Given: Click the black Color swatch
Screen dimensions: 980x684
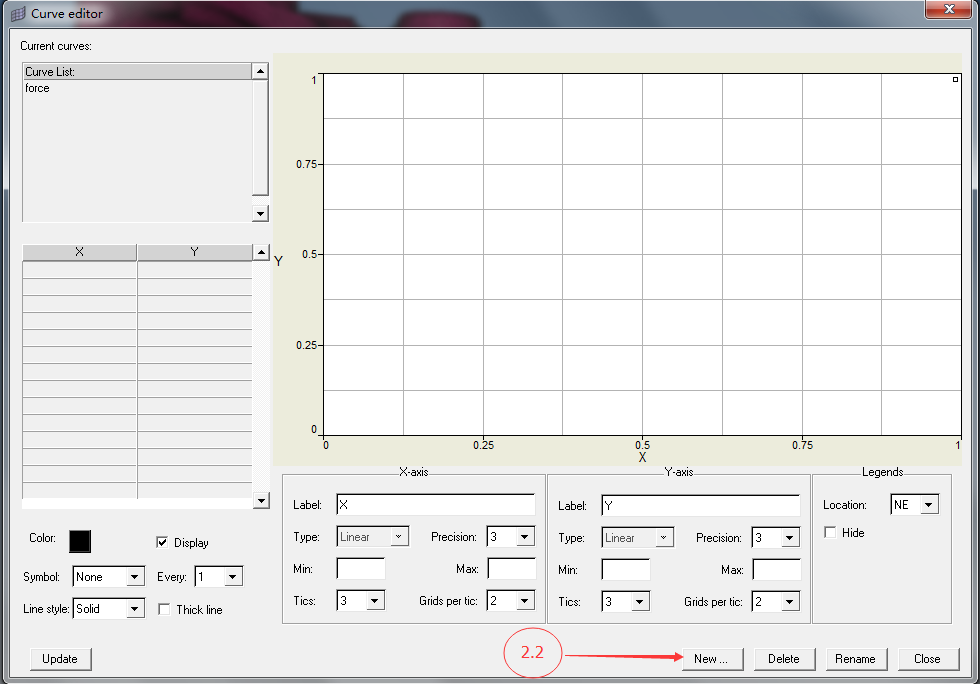Looking at the screenshot, I should [x=80, y=541].
